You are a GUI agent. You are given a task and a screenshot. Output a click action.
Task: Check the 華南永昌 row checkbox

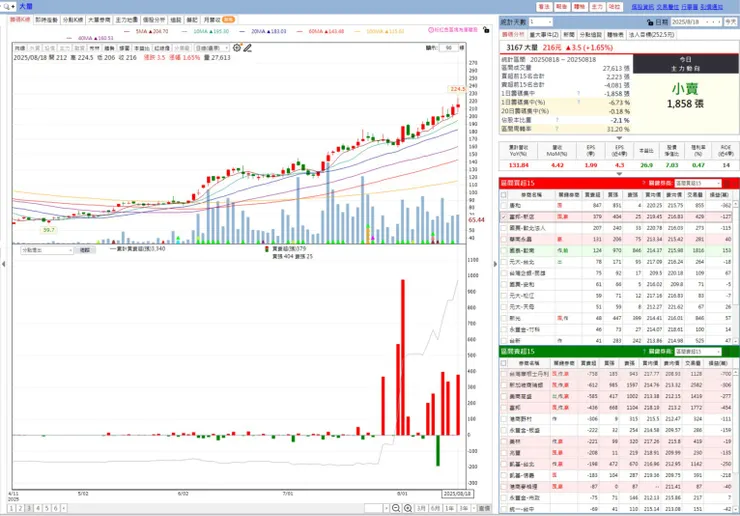tap(504, 239)
